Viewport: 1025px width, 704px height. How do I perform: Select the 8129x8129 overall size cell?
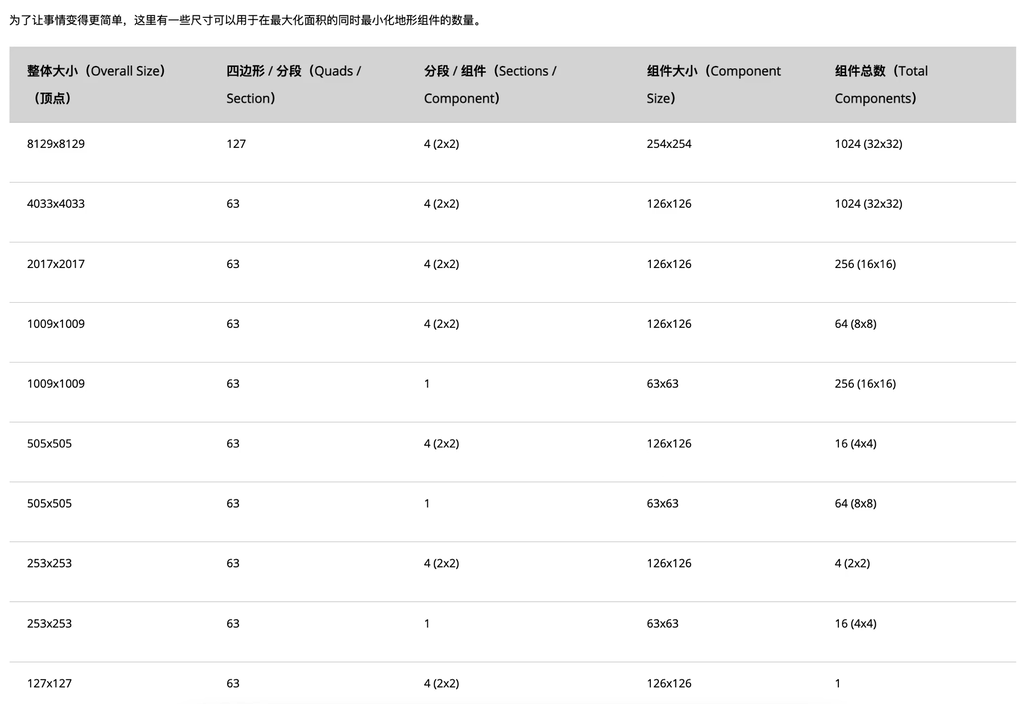56,144
